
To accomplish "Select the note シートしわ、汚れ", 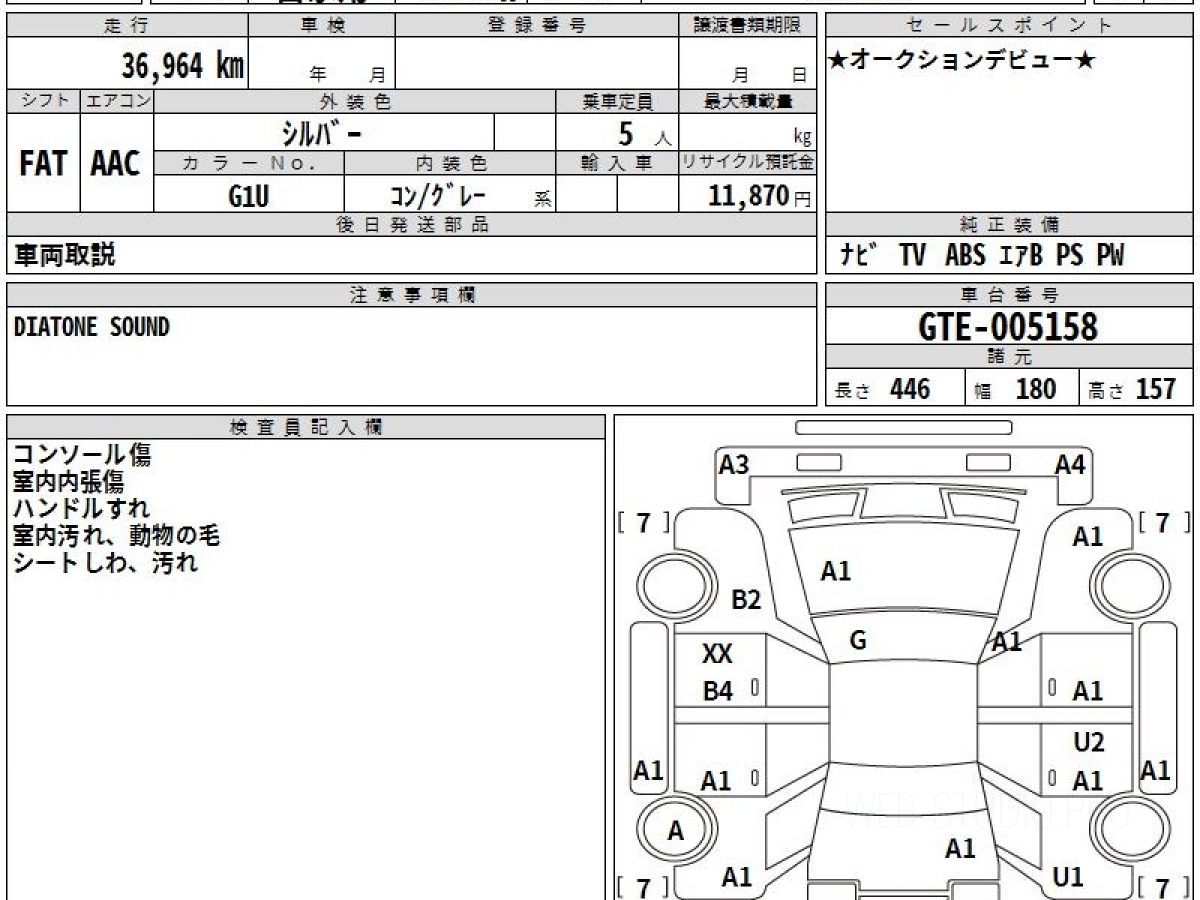I will (x=105, y=562).
